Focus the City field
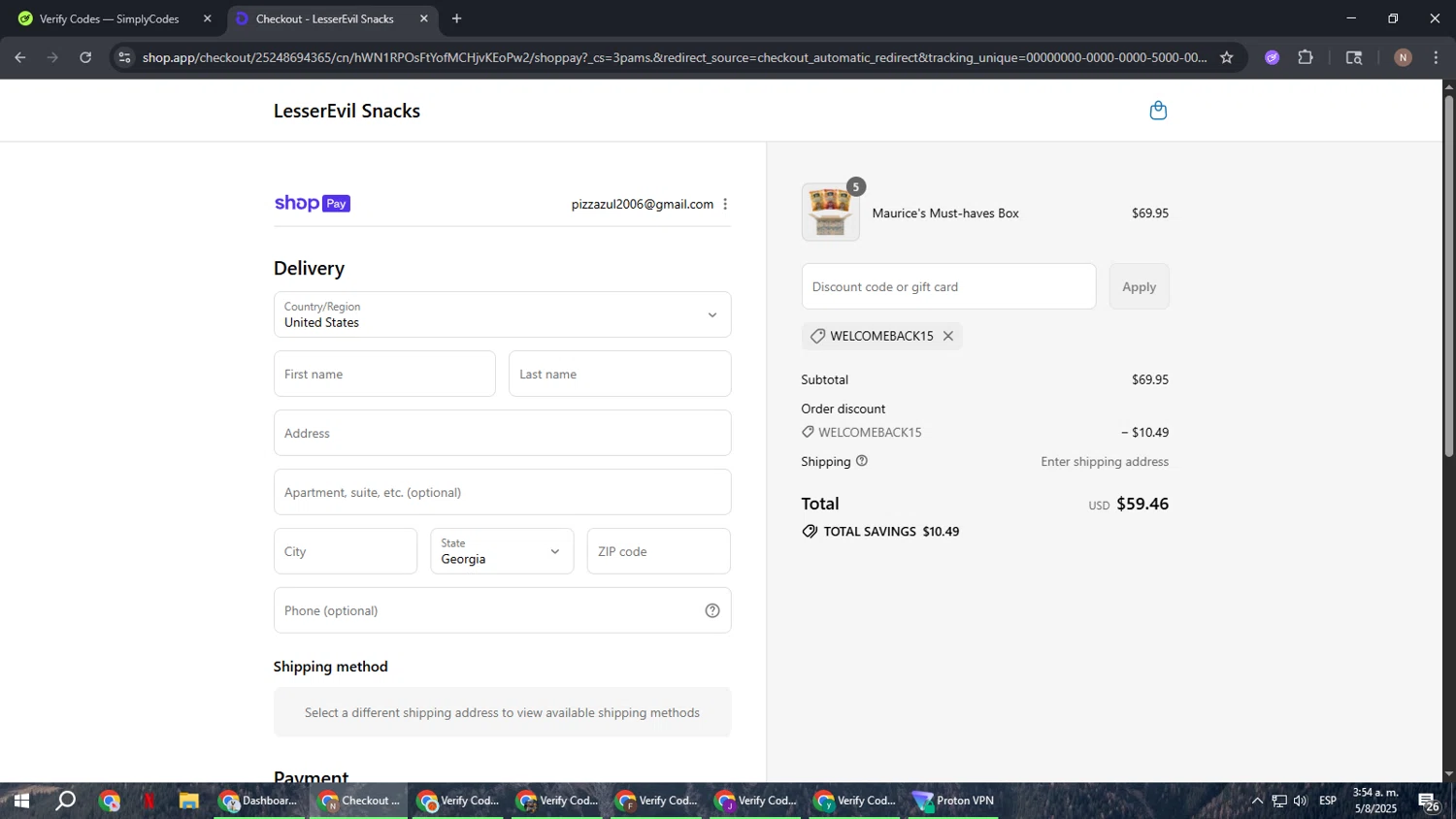The image size is (1456, 819). 346,551
